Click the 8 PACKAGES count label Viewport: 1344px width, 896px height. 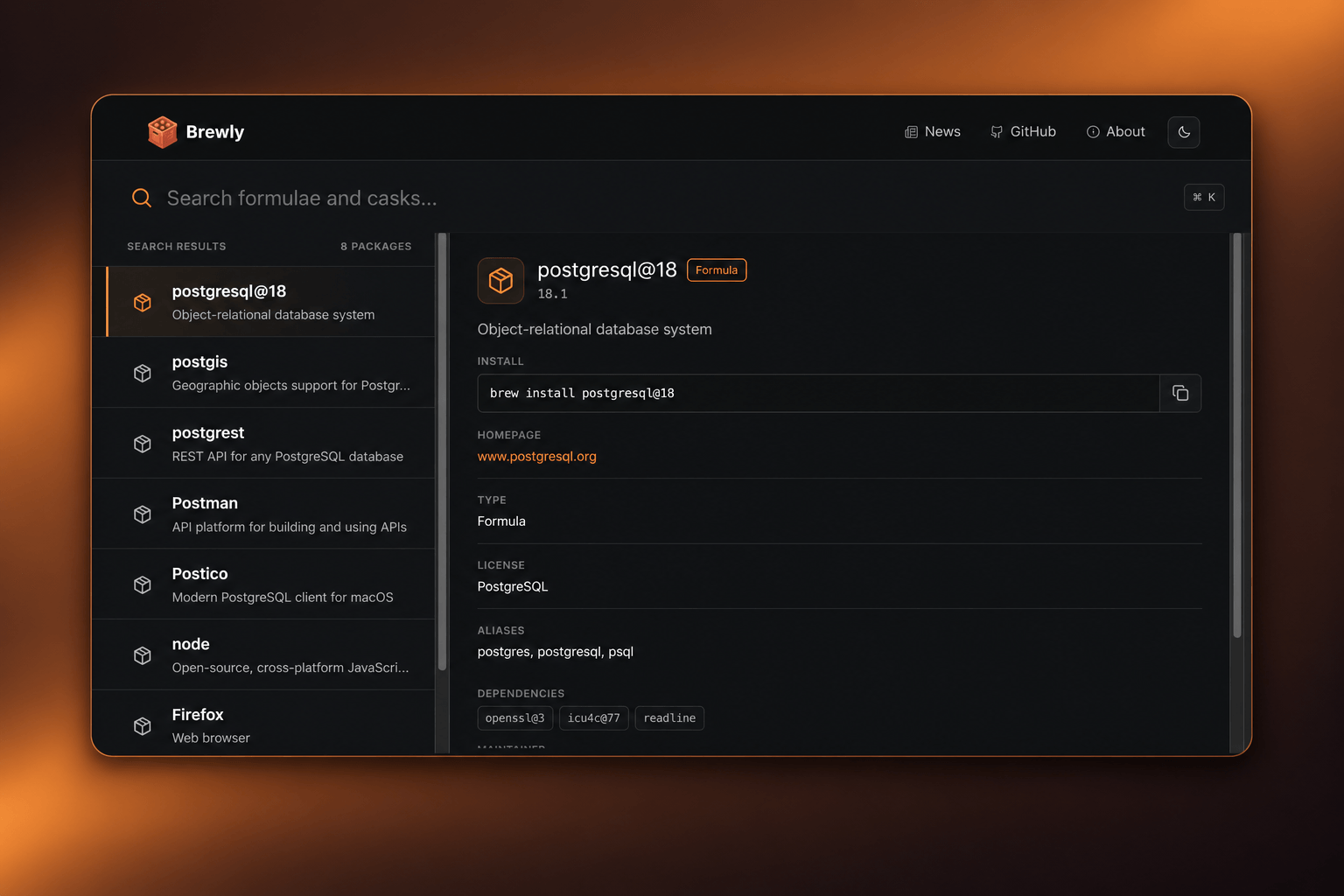click(x=375, y=247)
